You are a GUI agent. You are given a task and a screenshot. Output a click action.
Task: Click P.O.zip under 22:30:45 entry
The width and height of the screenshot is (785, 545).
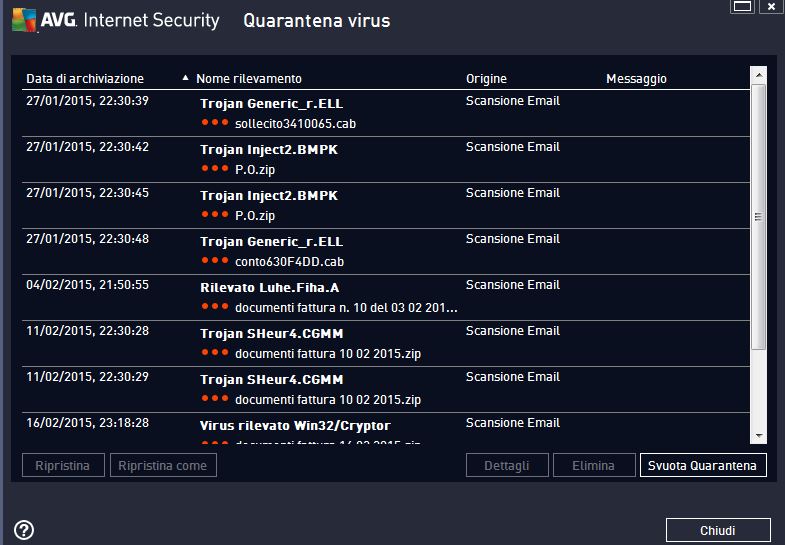[x=255, y=216]
